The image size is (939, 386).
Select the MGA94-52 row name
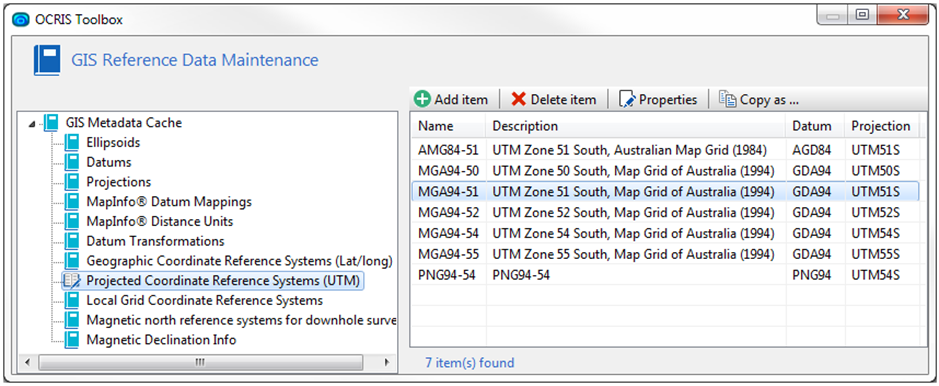coord(449,213)
